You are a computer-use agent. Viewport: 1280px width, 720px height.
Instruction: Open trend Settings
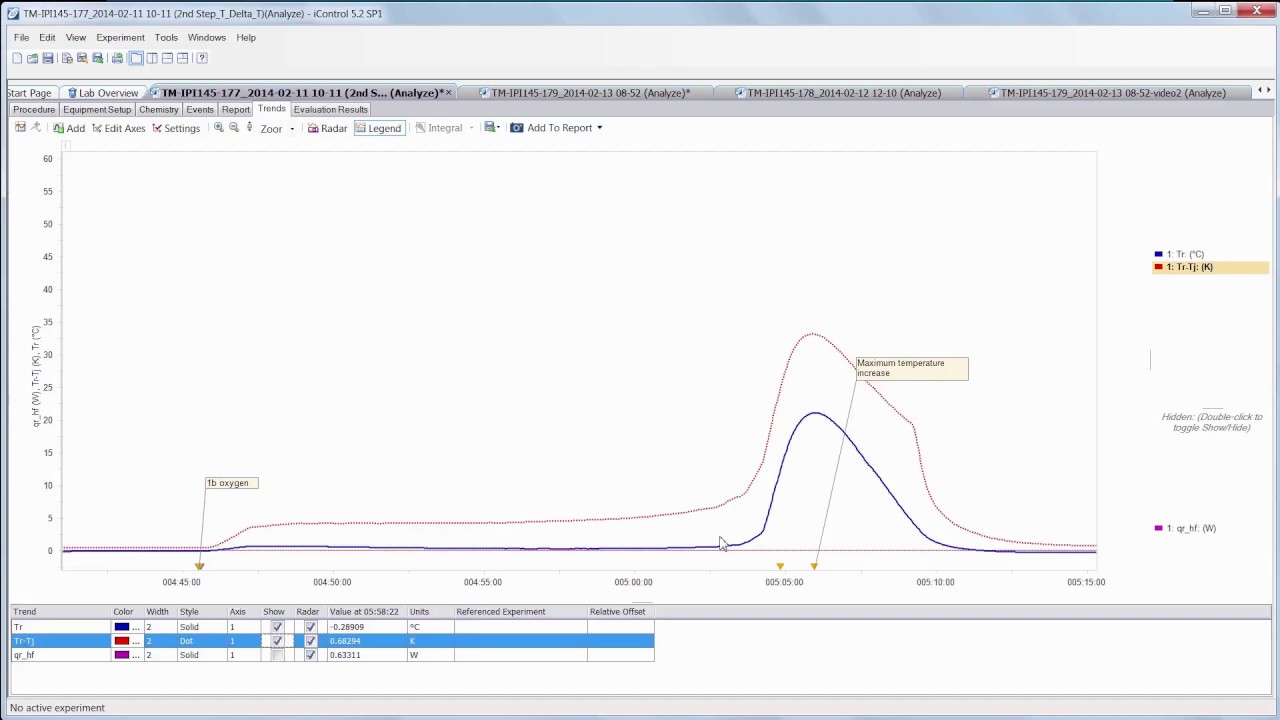click(176, 128)
